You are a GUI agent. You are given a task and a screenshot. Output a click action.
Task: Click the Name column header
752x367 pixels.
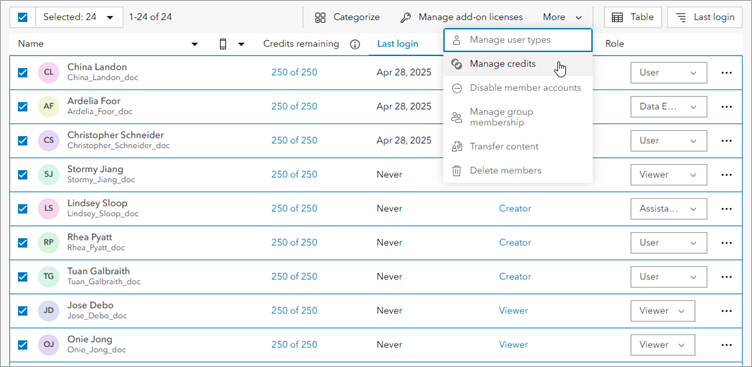click(31, 44)
